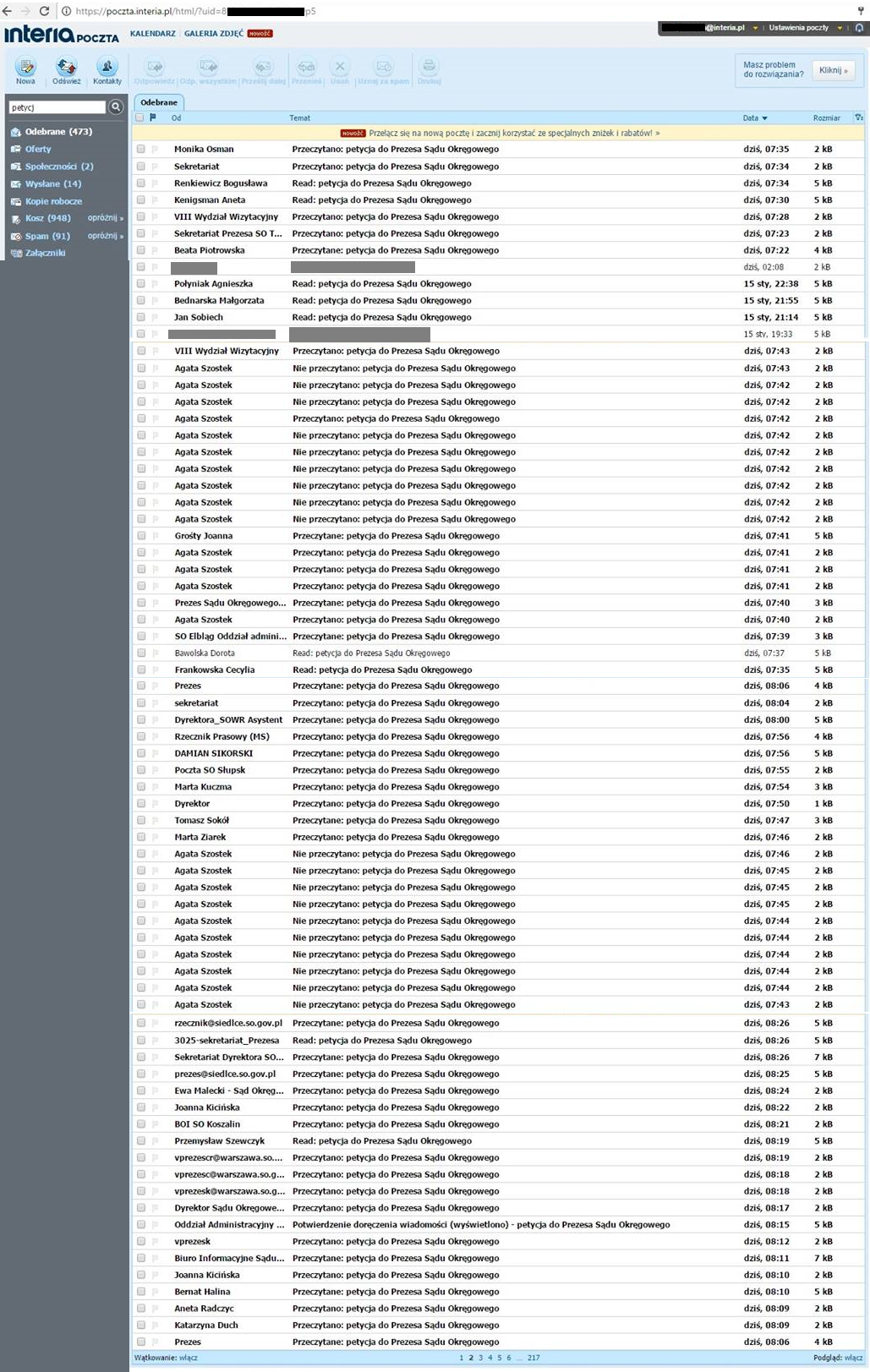
Task: Compose a new message with Nowa
Action: point(25,70)
